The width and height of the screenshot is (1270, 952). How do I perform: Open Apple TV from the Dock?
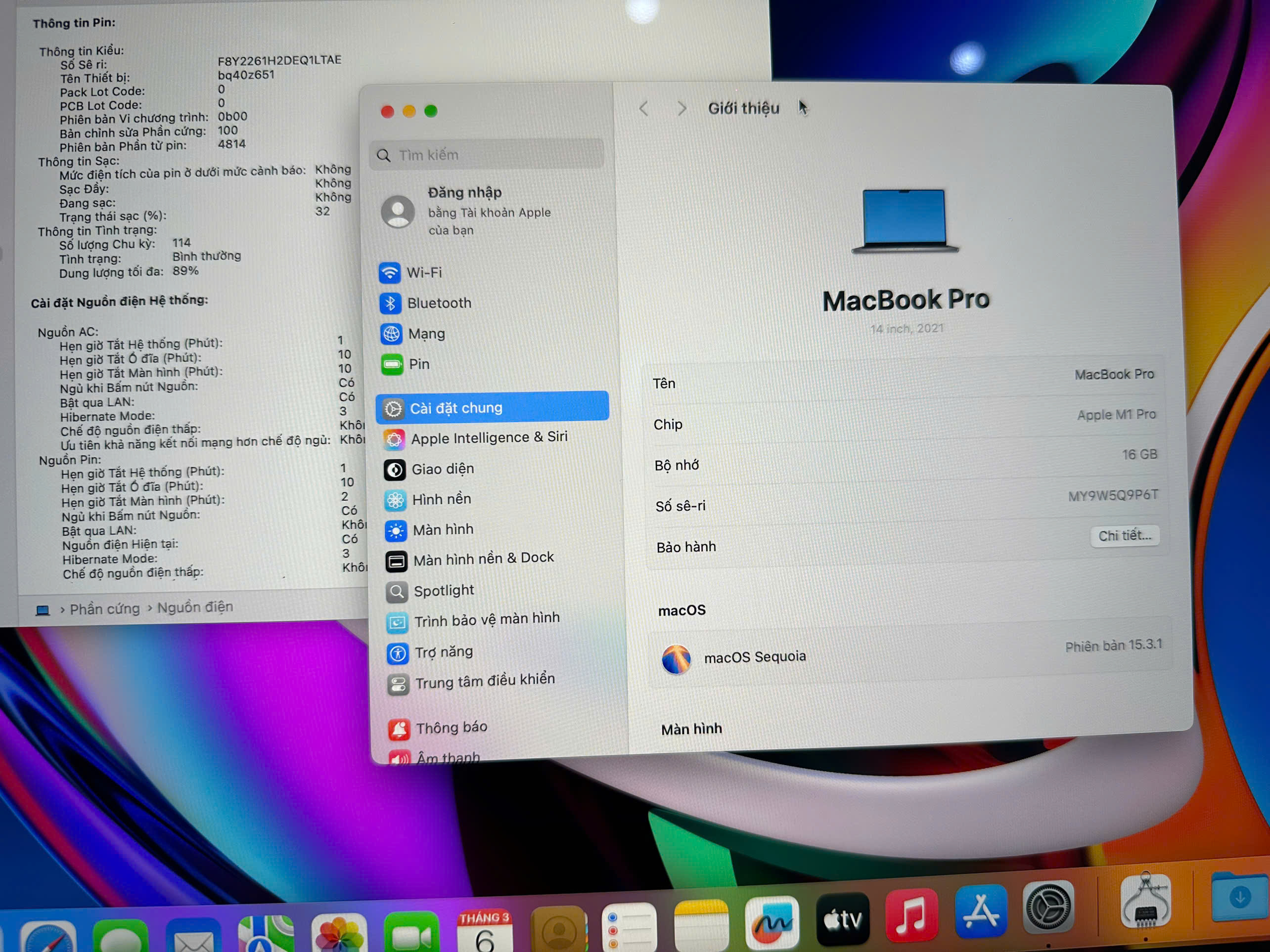(842, 919)
